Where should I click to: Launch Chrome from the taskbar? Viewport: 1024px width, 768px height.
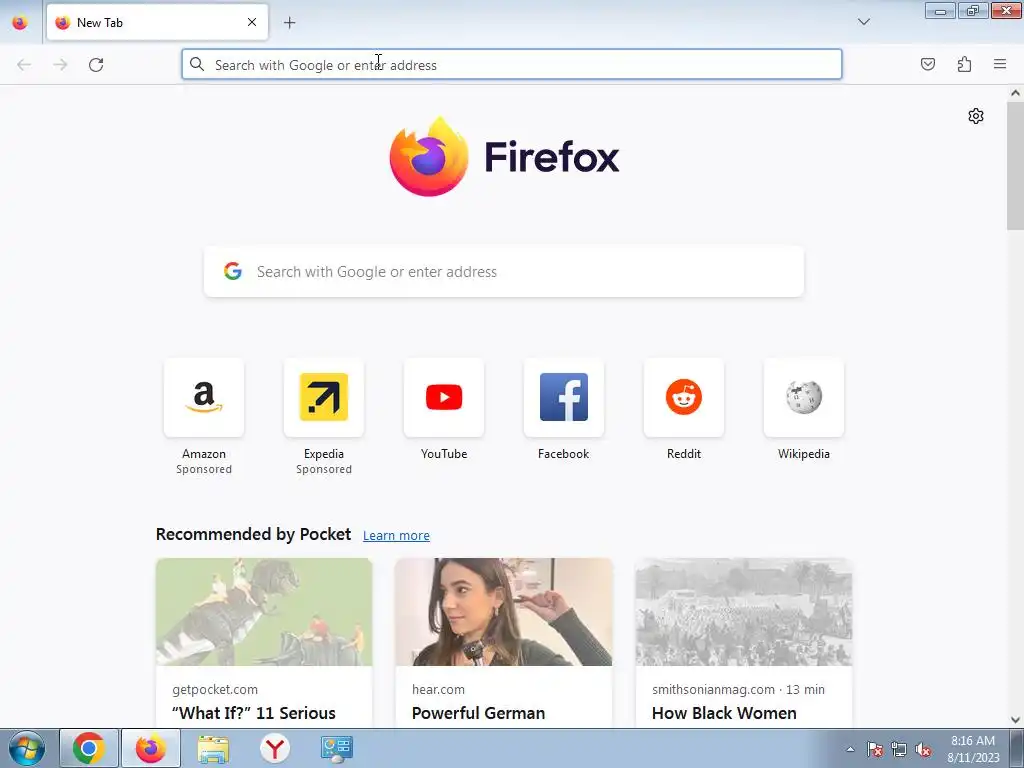click(89, 748)
